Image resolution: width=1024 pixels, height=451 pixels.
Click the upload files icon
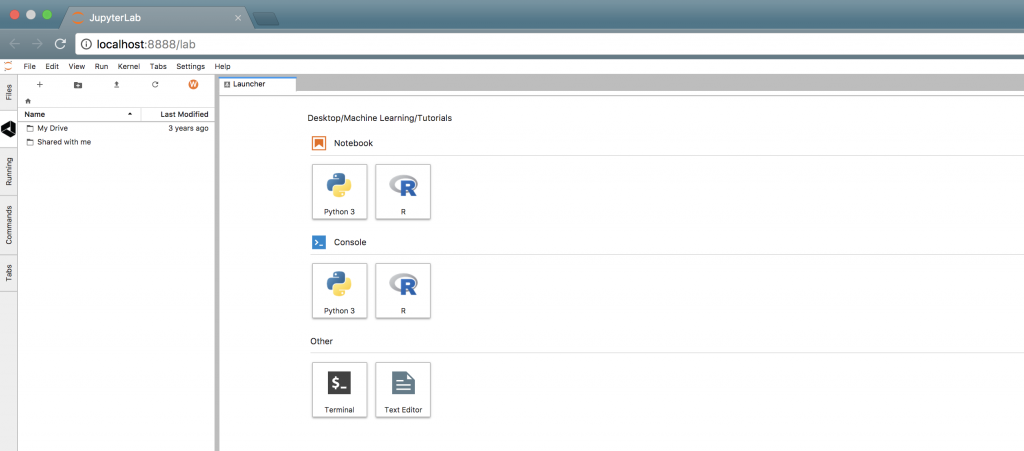(116, 85)
